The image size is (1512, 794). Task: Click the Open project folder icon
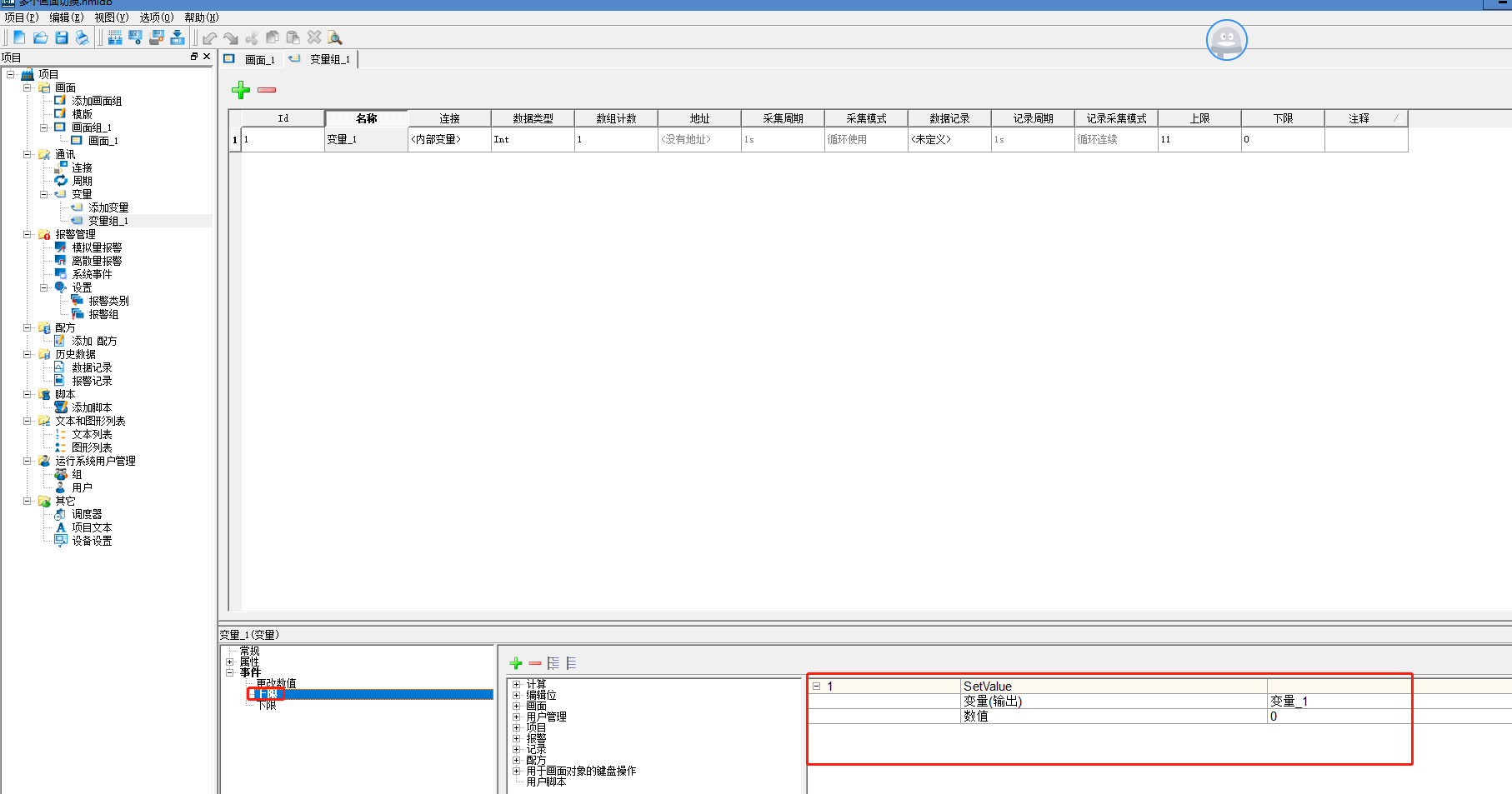(40, 37)
